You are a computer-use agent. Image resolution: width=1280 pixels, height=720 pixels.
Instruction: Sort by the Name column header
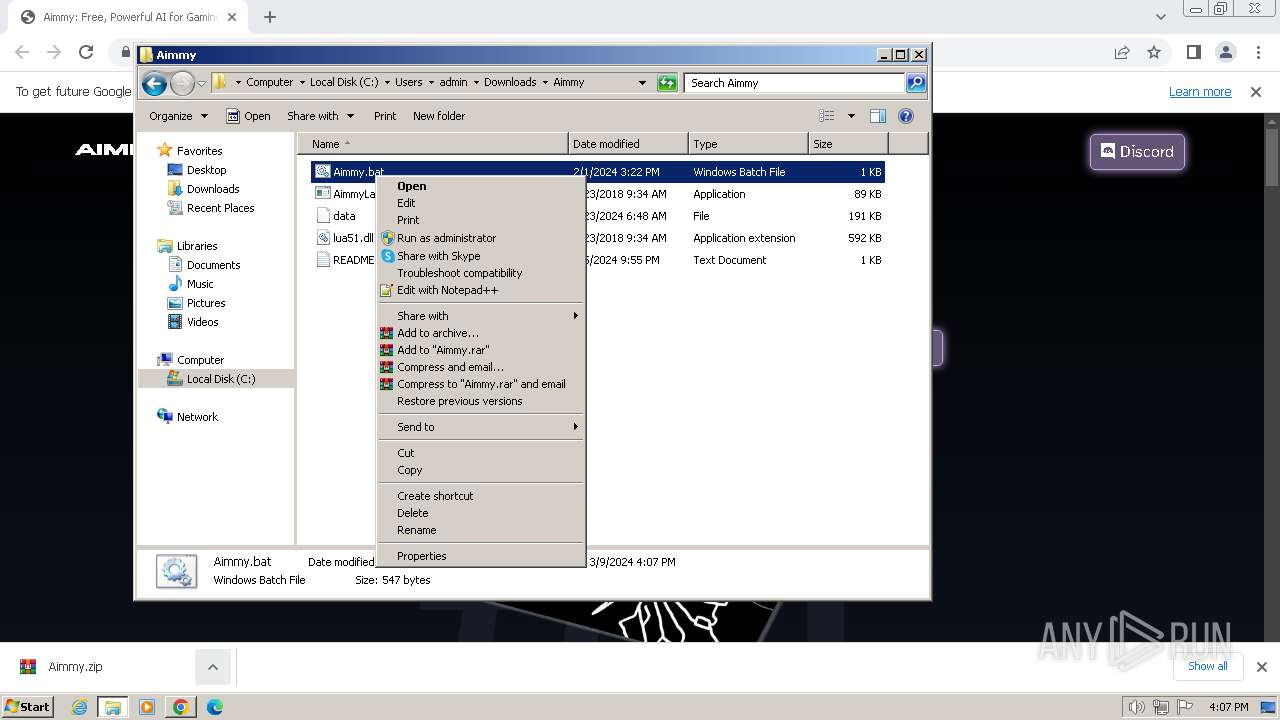[x=432, y=144]
